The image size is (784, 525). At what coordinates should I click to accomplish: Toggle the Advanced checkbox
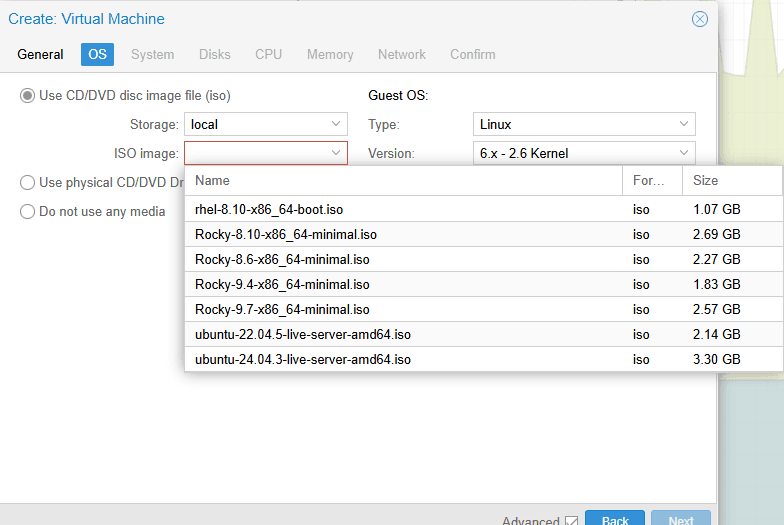click(x=572, y=521)
